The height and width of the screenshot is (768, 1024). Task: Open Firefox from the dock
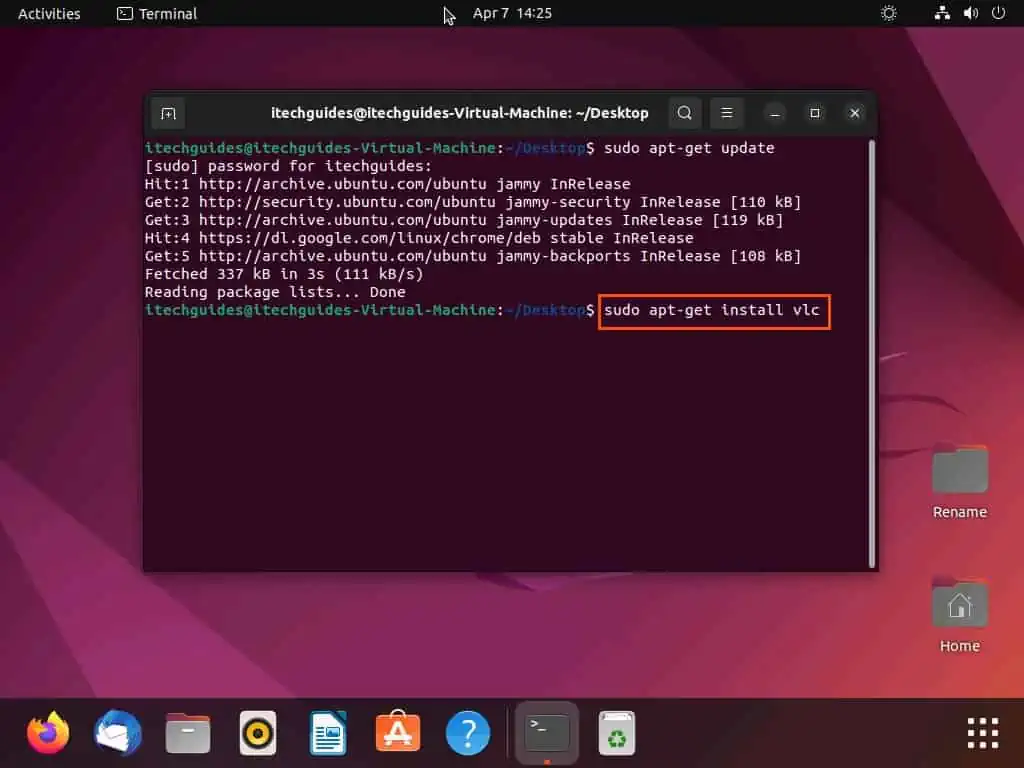pyautogui.click(x=47, y=733)
